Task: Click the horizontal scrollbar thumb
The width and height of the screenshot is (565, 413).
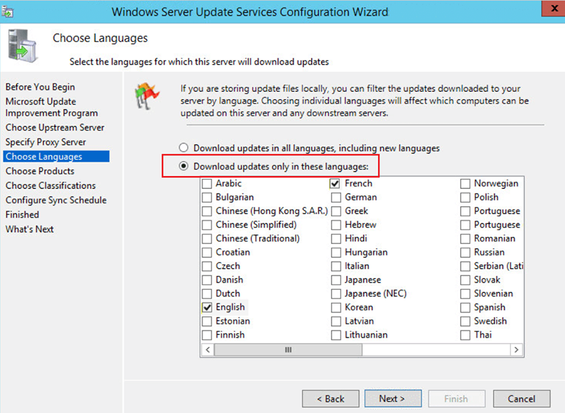Action: [x=288, y=350]
